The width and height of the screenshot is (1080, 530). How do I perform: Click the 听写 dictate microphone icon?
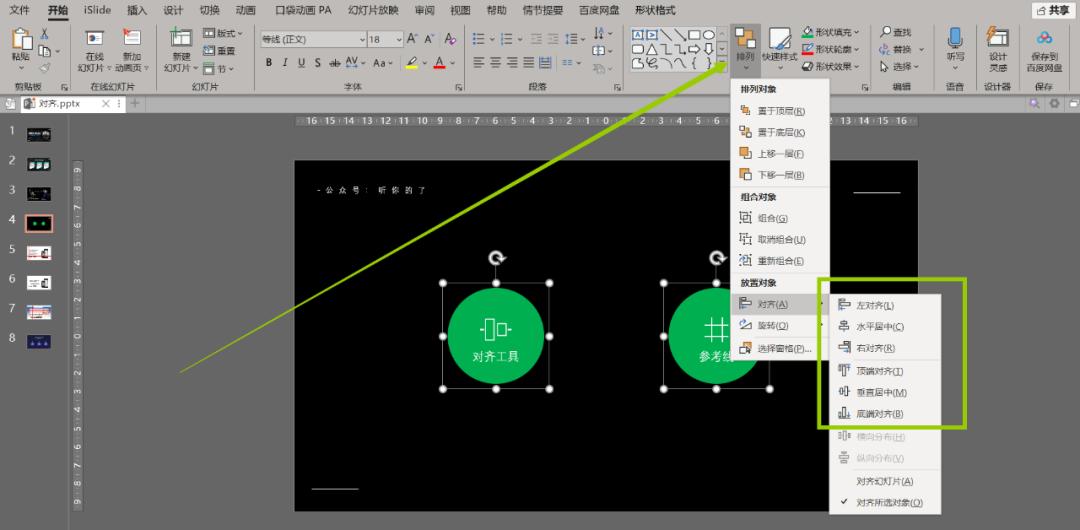pos(955,40)
